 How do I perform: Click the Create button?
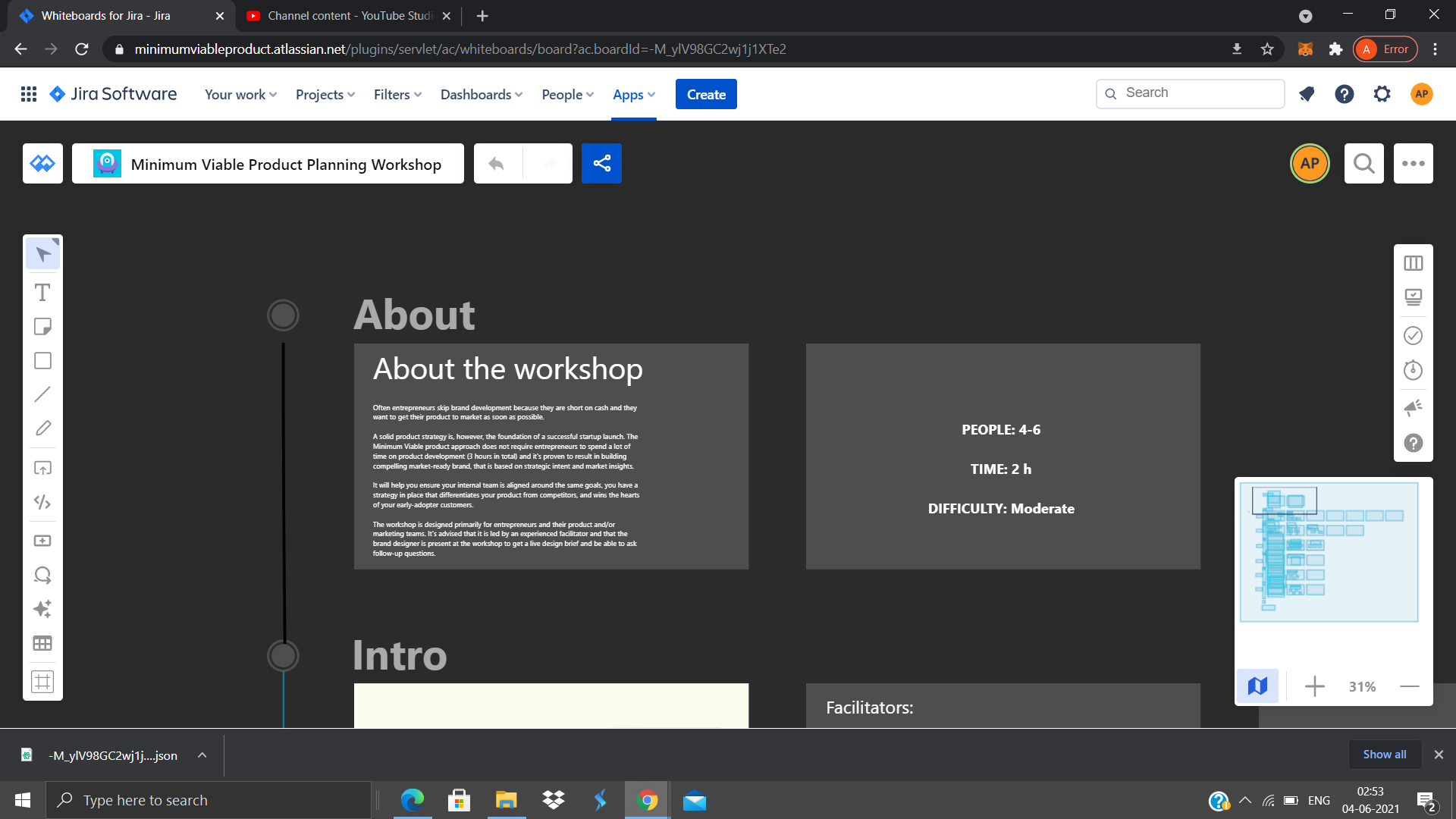[x=705, y=95]
